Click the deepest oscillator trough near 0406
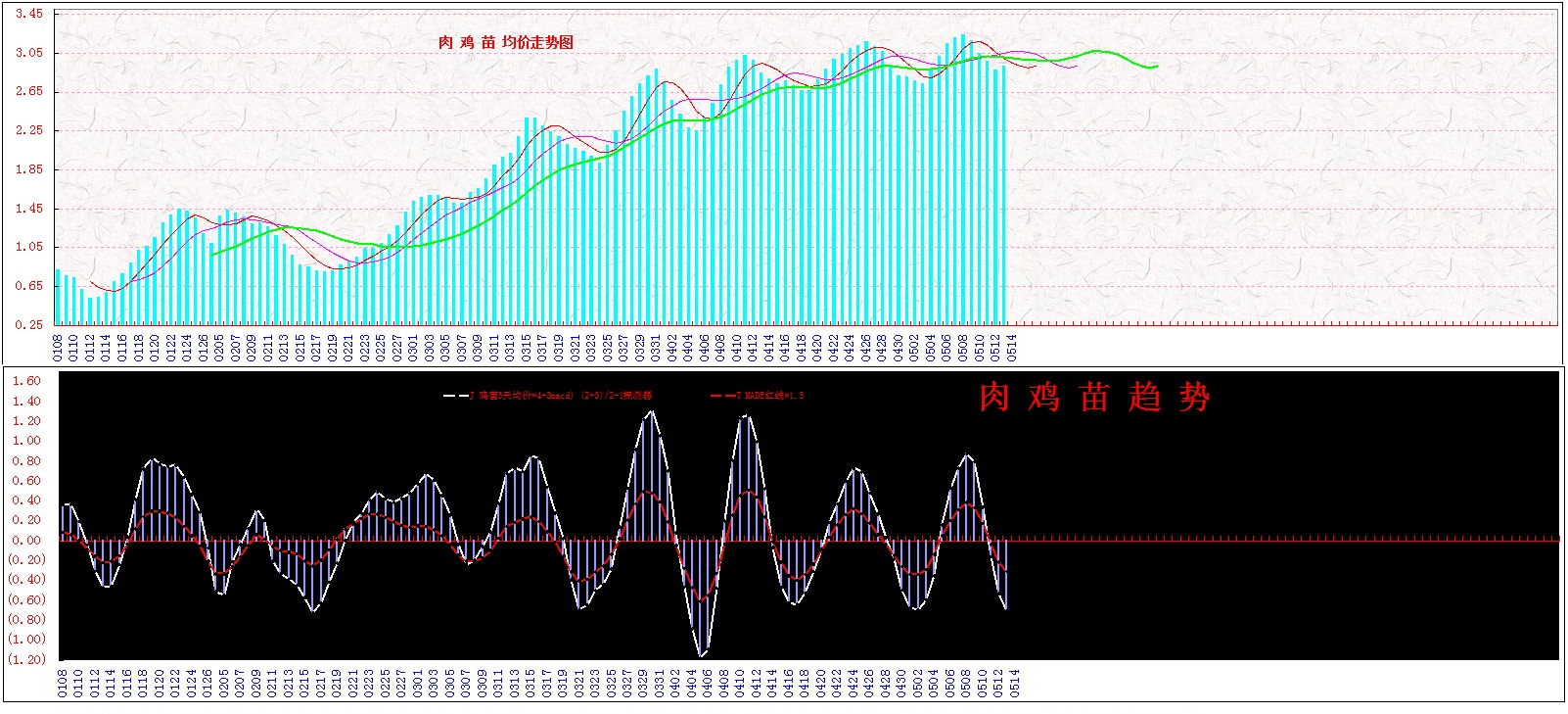Viewport: 1568px width, 714px height. point(701,654)
